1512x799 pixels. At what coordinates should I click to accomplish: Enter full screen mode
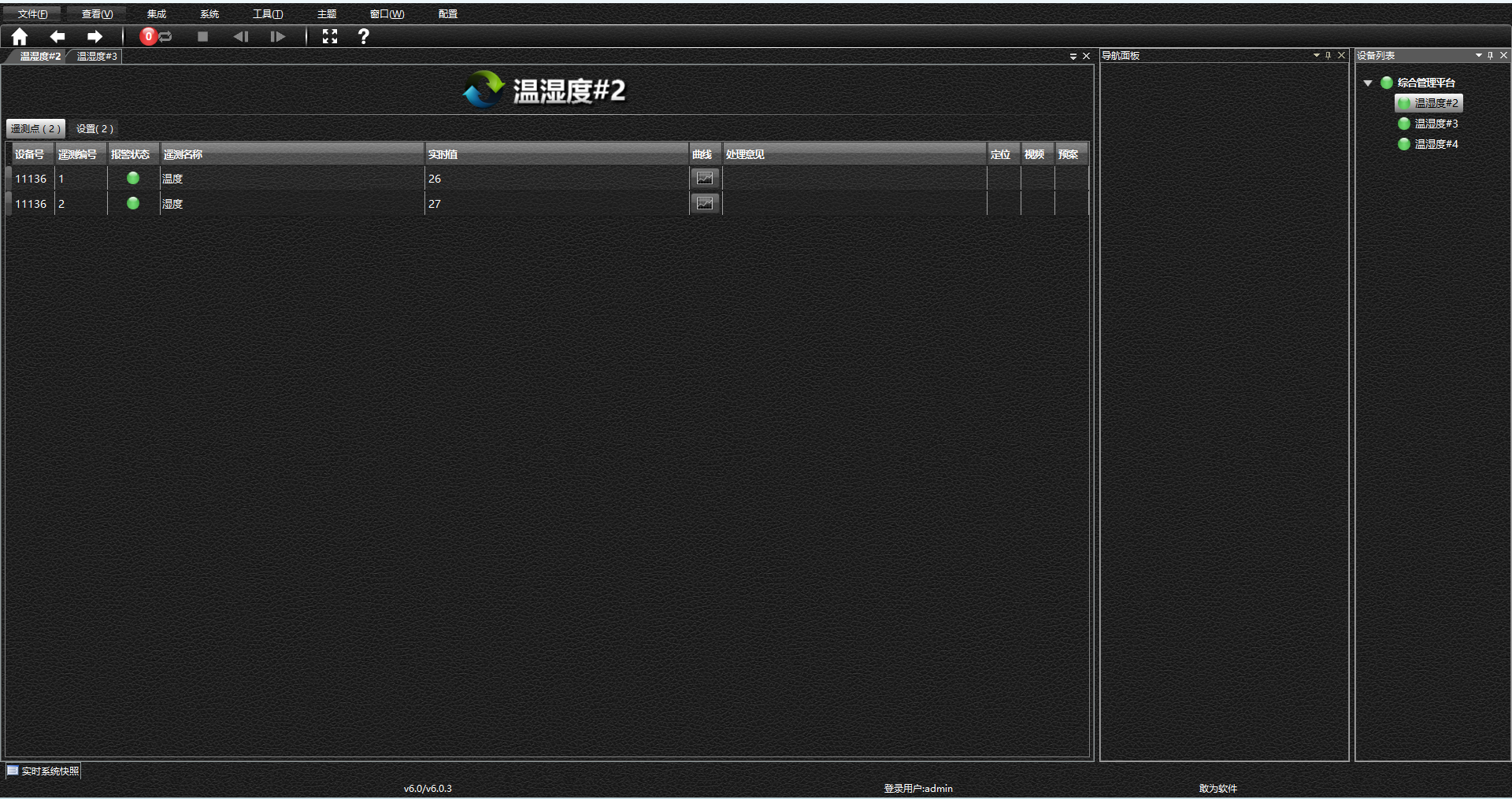click(330, 36)
